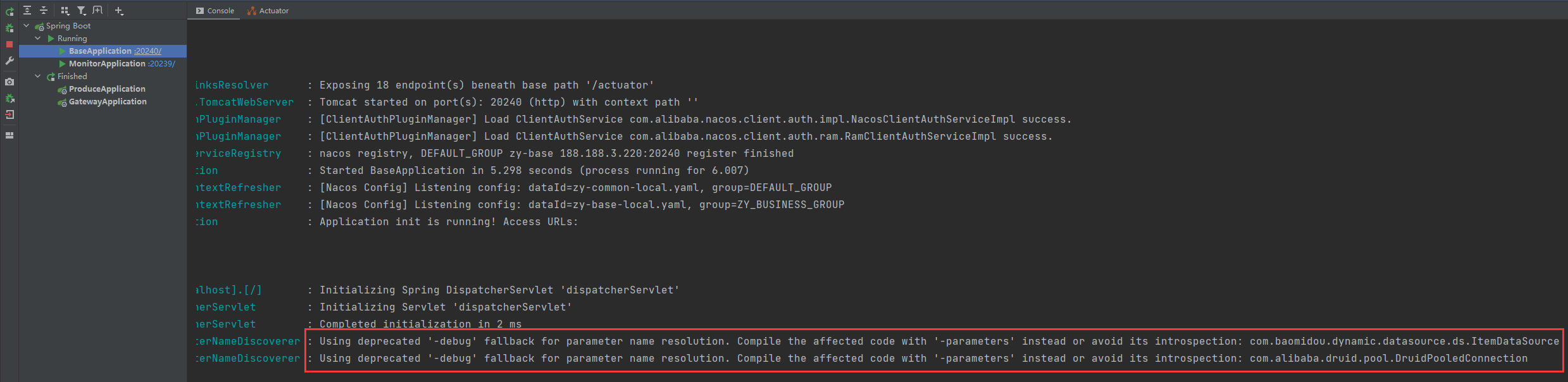Restart the application in debug mode

[x=8, y=28]
